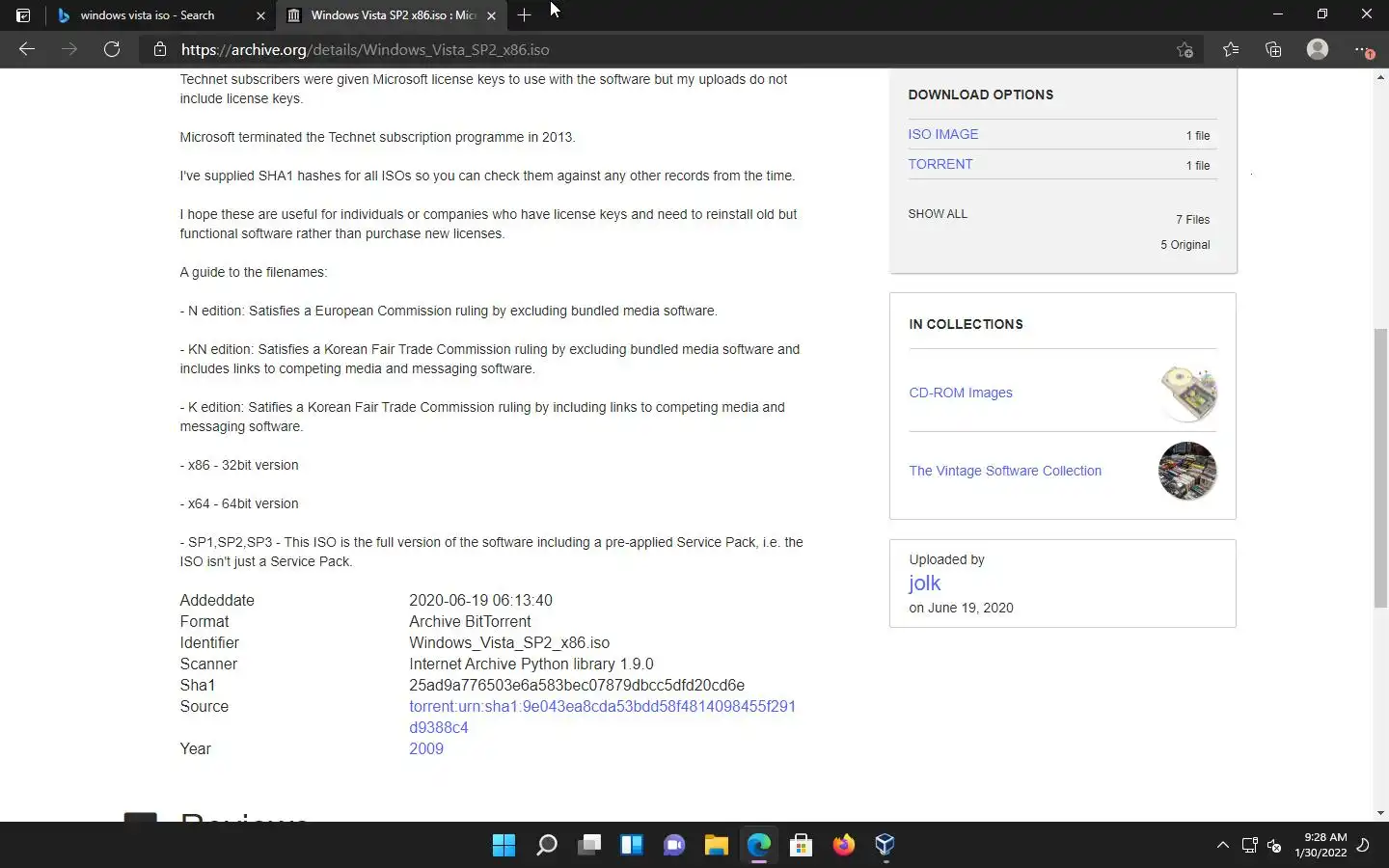
Task: Open uploader jolk's profile
Action: pyautogui.click(x=924, y=583)
